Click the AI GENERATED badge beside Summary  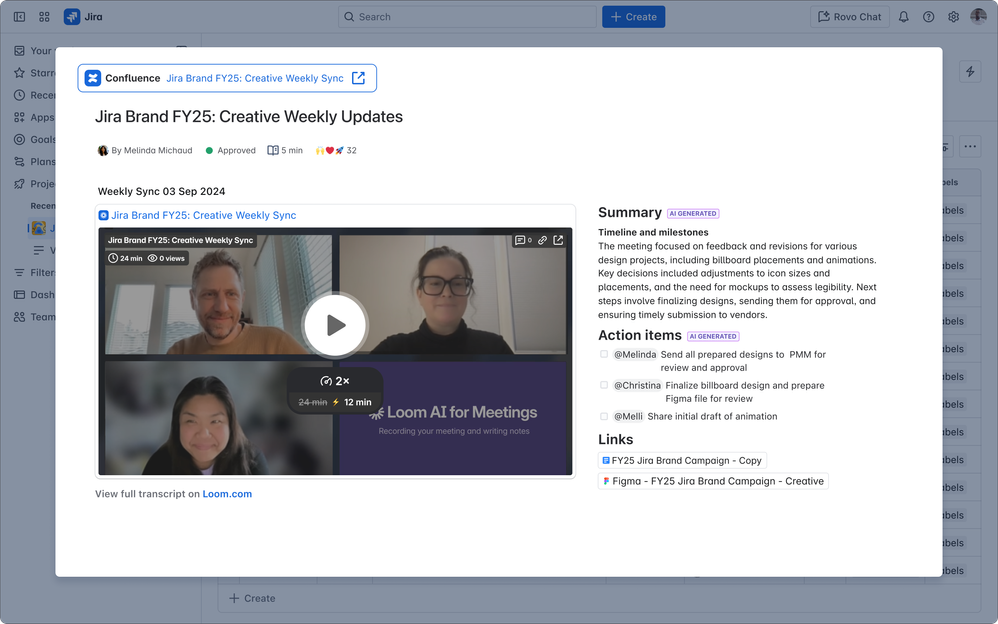tap(693, 213)
